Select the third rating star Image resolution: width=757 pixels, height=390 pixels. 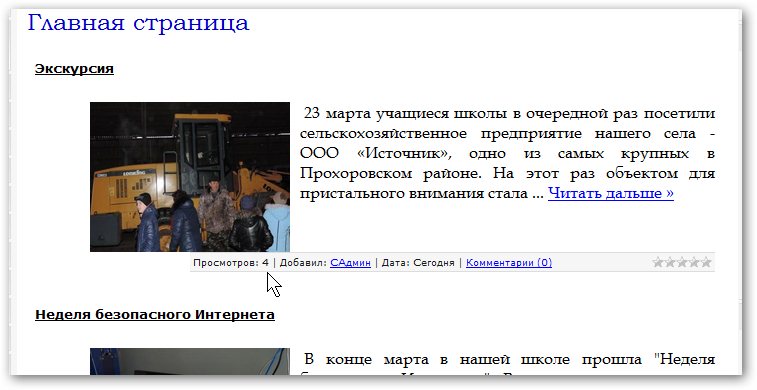[x=682, y=263]
